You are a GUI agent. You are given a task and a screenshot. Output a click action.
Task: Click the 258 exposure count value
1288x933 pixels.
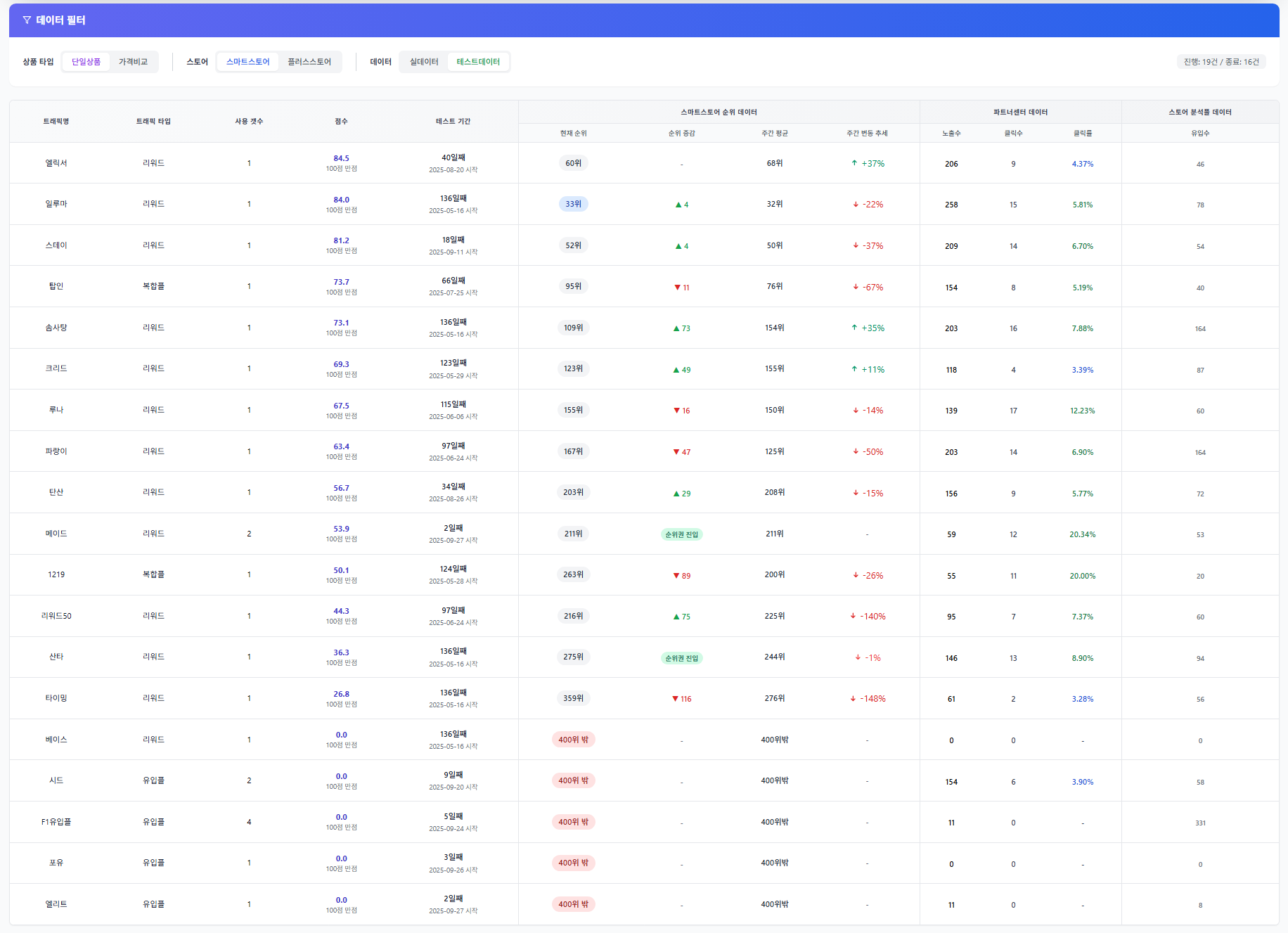[951, 205]
